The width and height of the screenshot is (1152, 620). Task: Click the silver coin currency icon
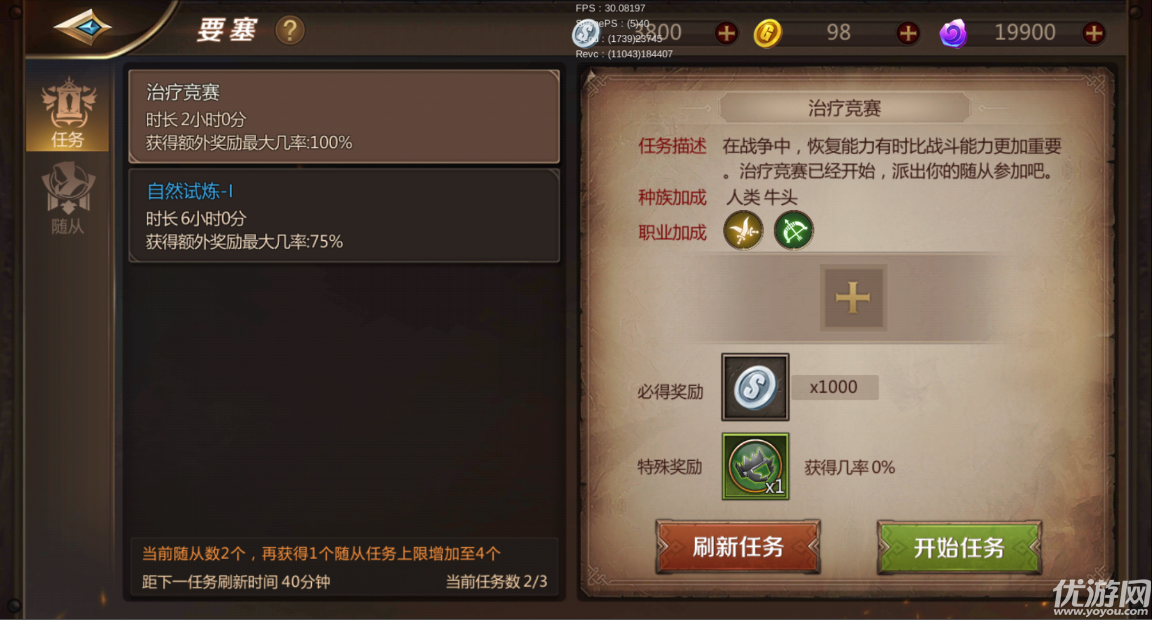(x=587, y=33)
